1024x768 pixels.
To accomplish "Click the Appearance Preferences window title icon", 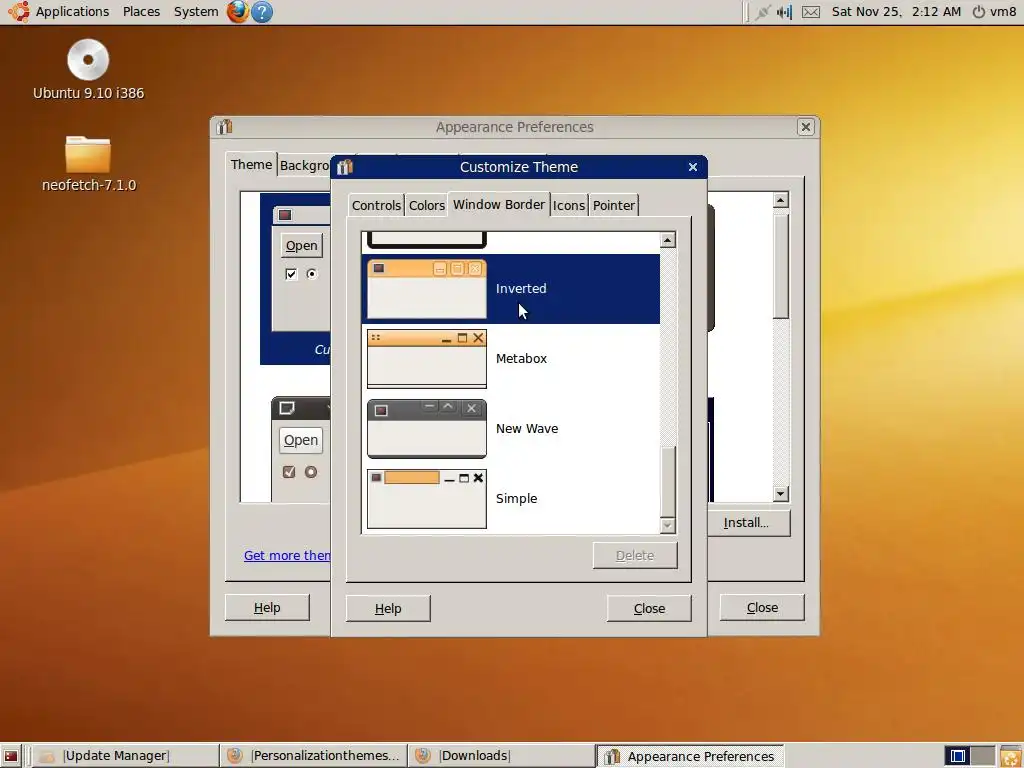I will point(225,127).
